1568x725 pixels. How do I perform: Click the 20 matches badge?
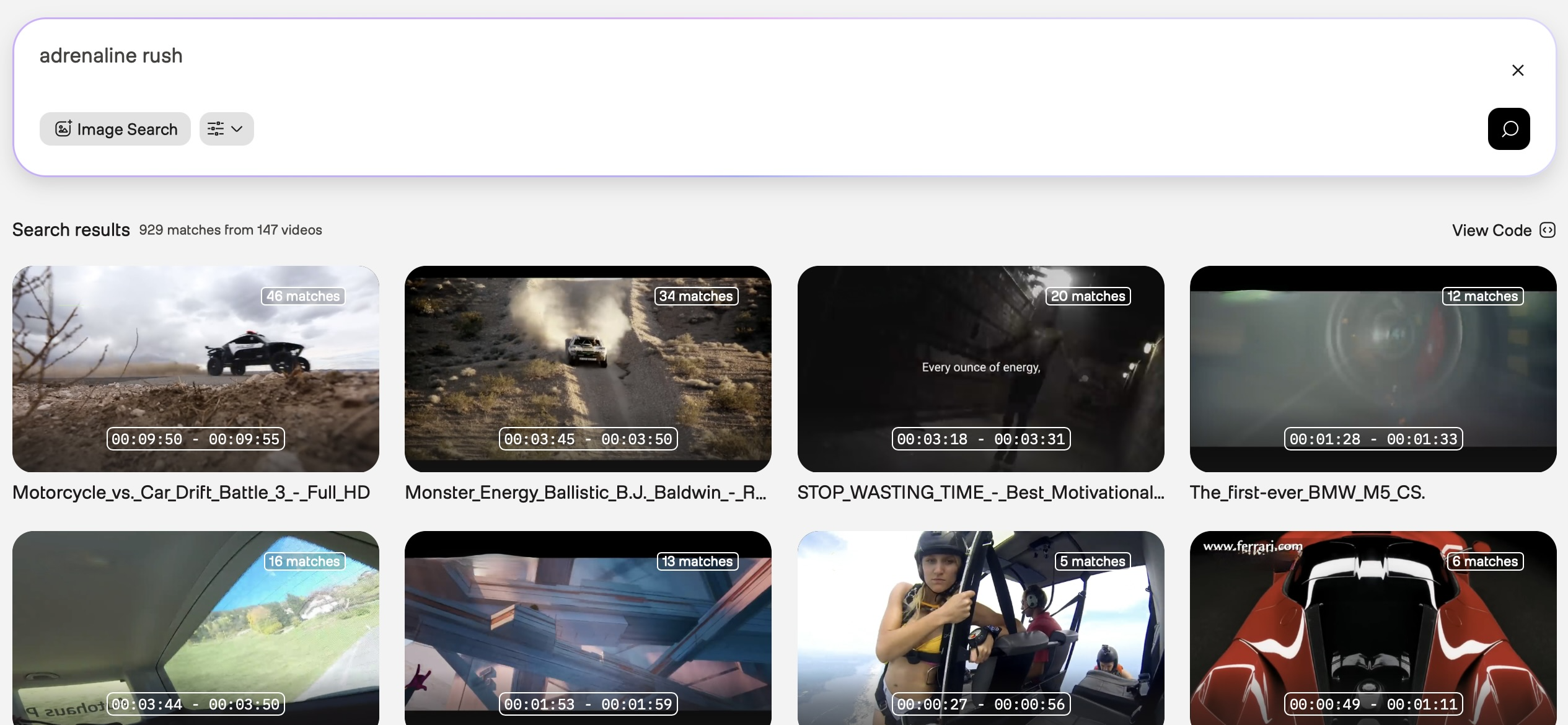[1088, 296]
